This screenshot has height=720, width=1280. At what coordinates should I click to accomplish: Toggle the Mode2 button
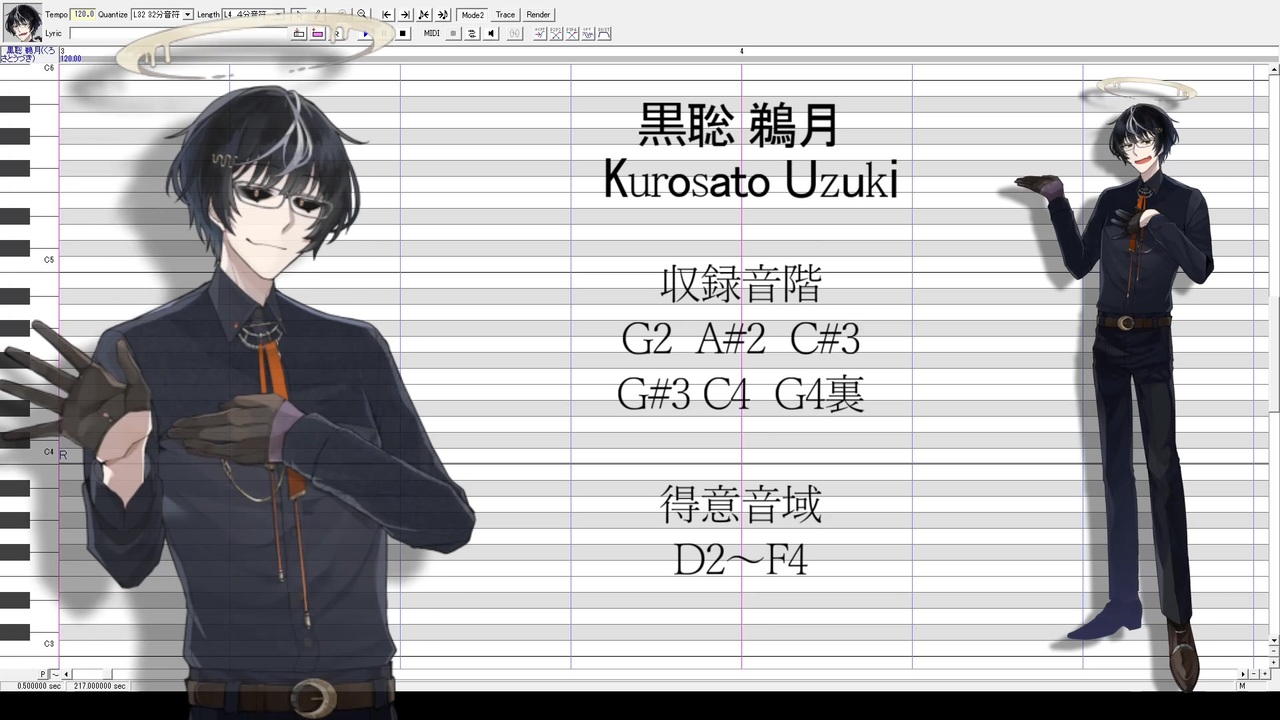472,14
